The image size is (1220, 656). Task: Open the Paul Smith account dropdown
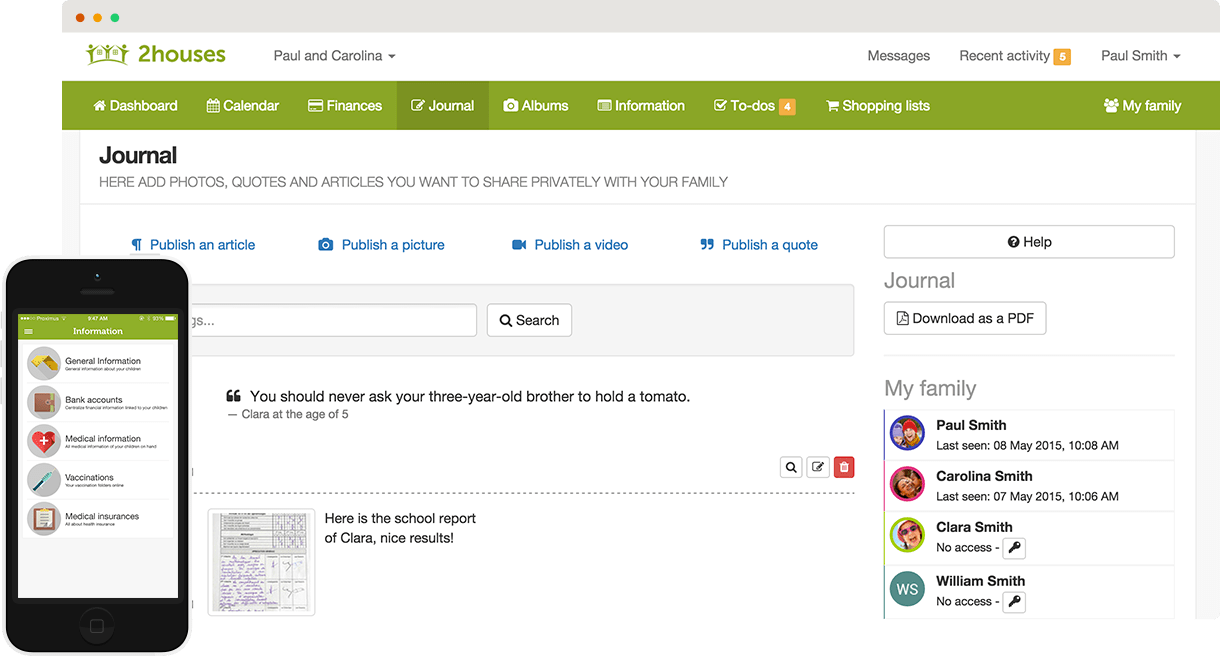click(x=1140, y=56)
